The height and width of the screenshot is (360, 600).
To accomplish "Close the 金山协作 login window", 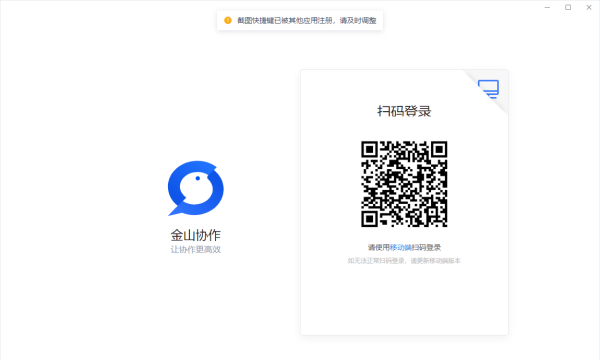I will tap(589, 7).
